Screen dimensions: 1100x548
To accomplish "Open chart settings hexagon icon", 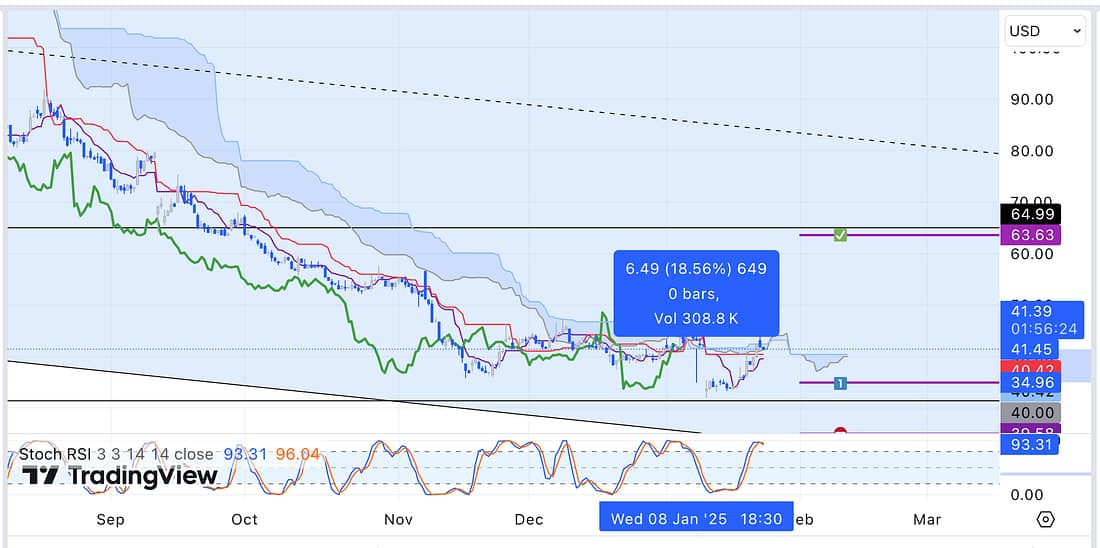I will pos(1045,519).
